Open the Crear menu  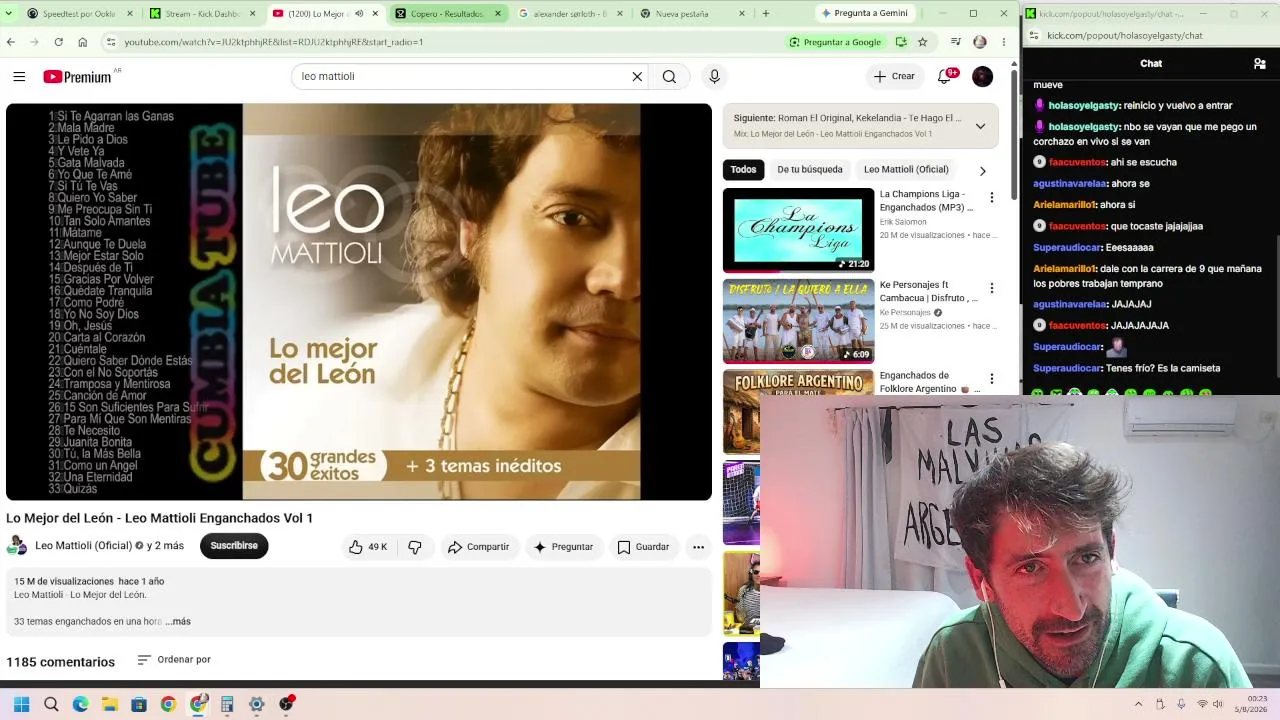tap(894, 77)
